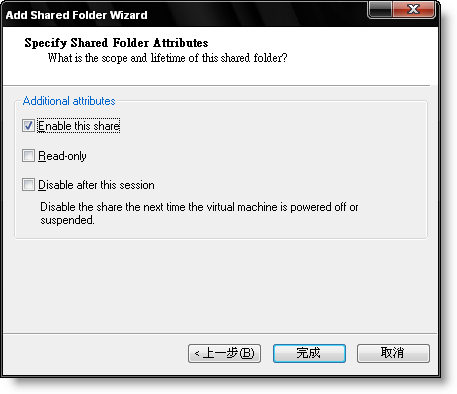Click the checkmark inside the Enable this share box

[28, 126]
